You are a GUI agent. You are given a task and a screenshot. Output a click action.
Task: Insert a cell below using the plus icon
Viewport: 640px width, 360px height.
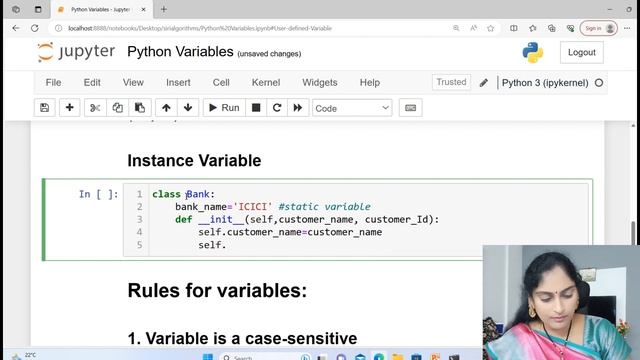click(x=69, y=108)
